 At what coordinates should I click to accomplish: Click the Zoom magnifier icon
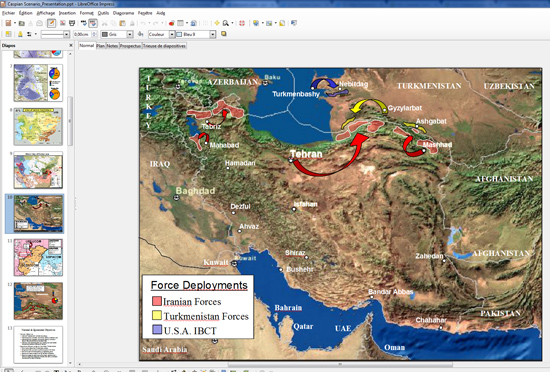tap(226, 23)
